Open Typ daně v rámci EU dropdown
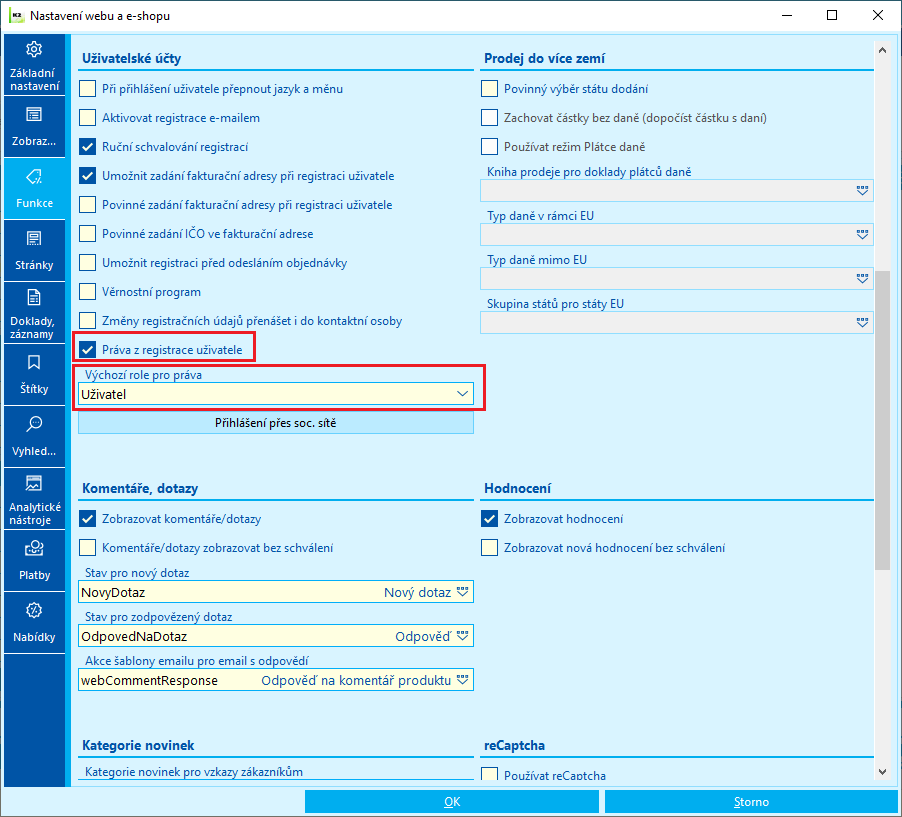The width and height of the screenshot is (902, 817). coord(862,235)
